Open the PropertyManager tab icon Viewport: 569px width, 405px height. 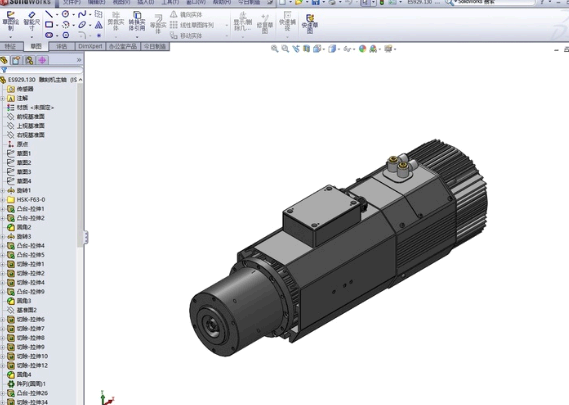point(16,60)
